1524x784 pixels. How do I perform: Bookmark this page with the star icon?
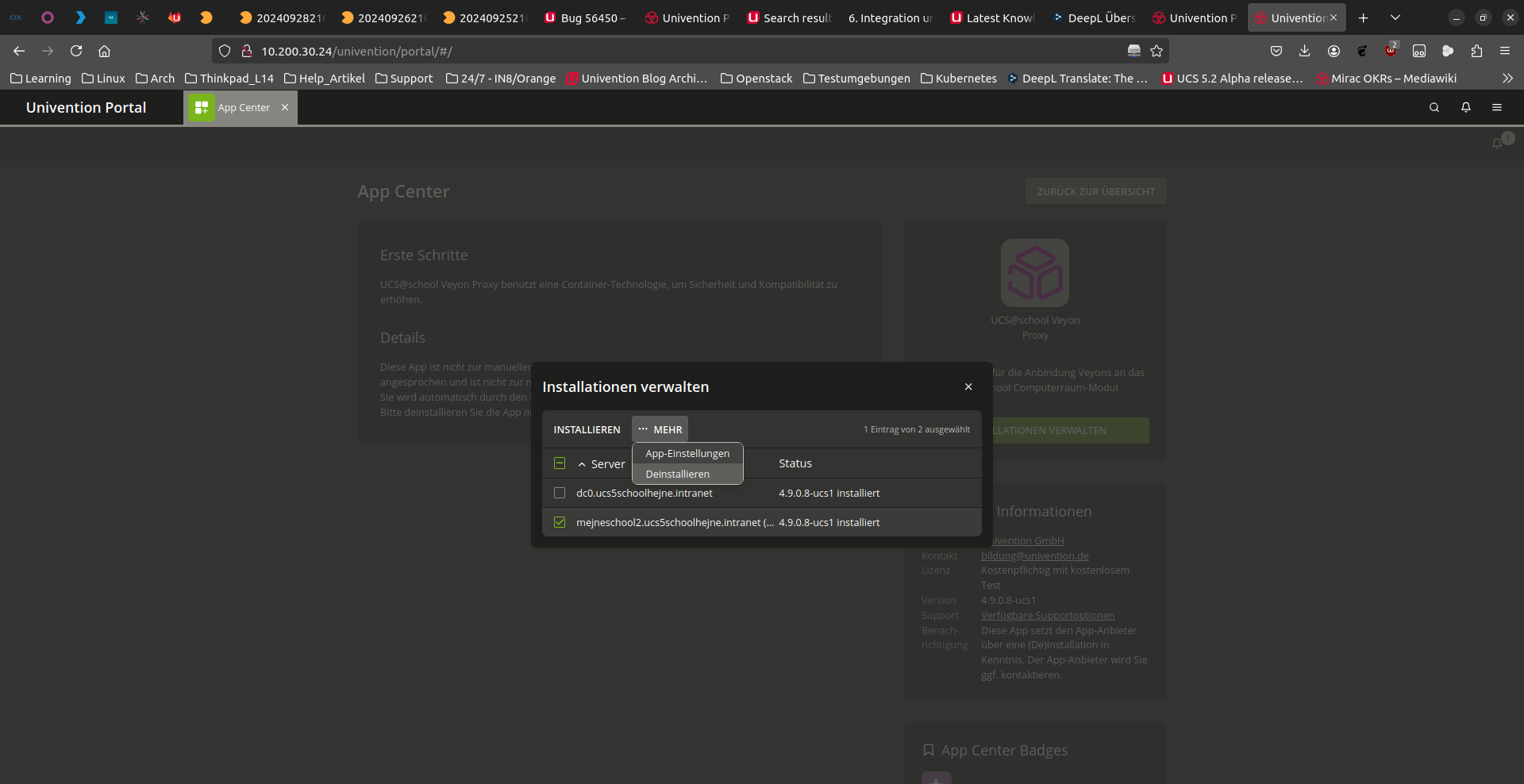(1156, 51)
